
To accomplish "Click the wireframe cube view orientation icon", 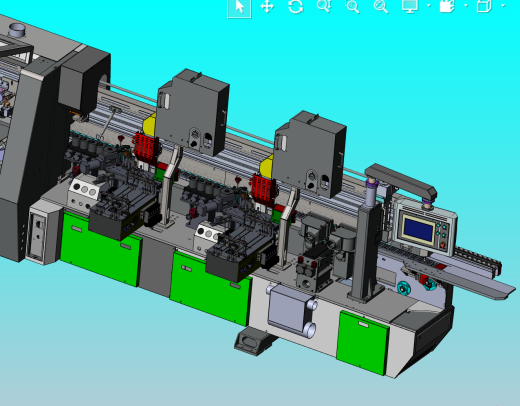I will tap(484, 6).
